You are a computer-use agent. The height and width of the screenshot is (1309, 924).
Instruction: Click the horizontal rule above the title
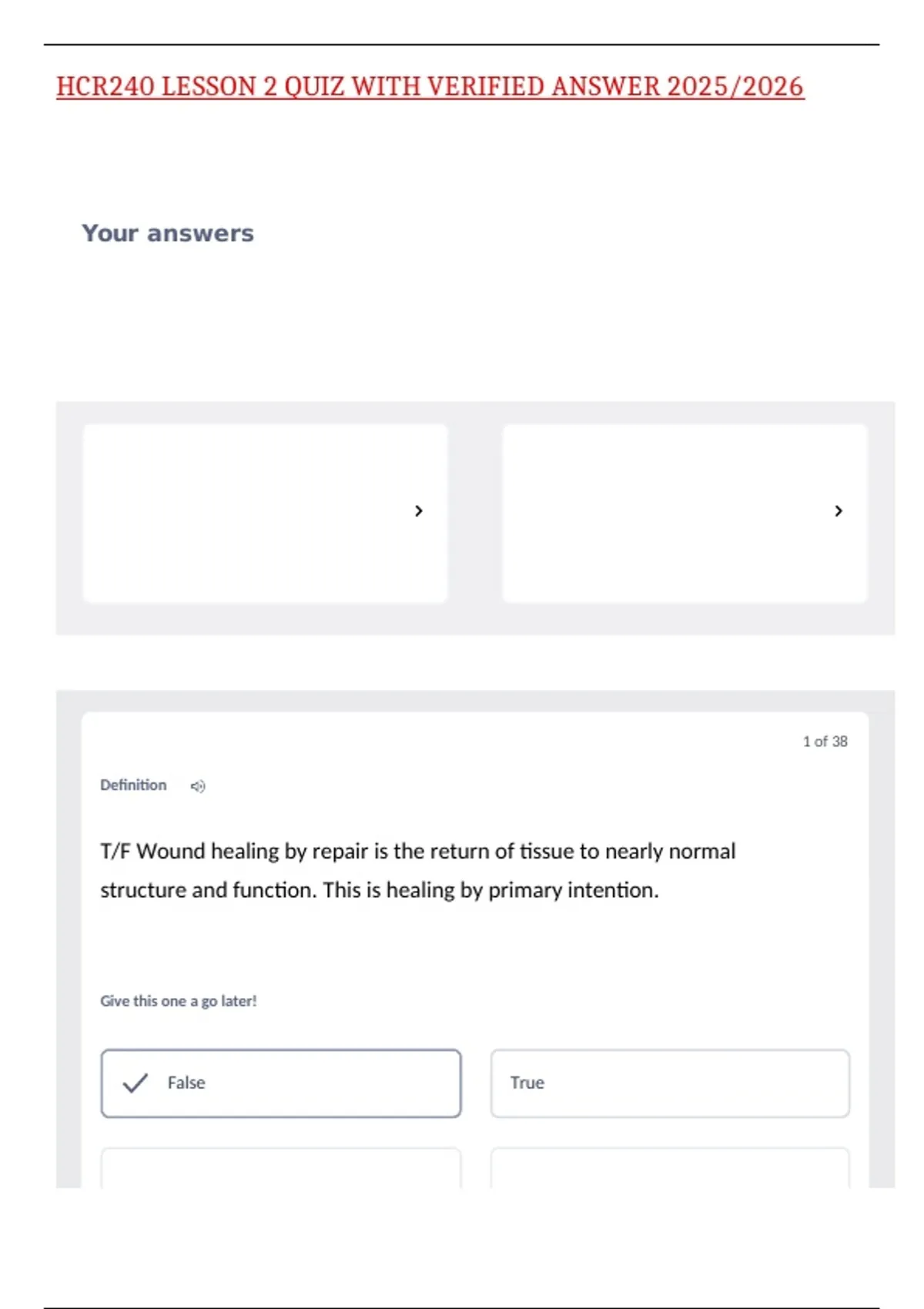[462, 45]
